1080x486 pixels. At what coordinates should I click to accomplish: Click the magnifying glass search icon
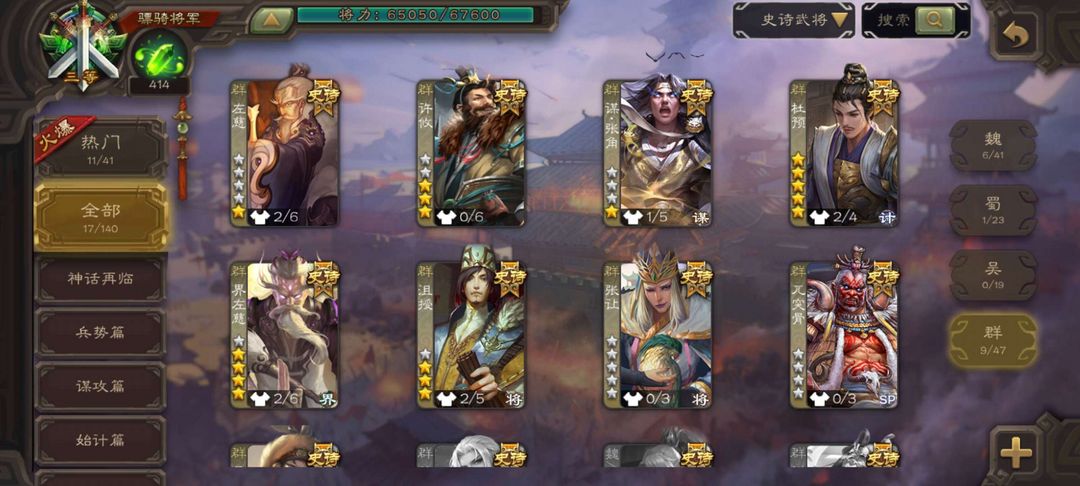(935, 20)
